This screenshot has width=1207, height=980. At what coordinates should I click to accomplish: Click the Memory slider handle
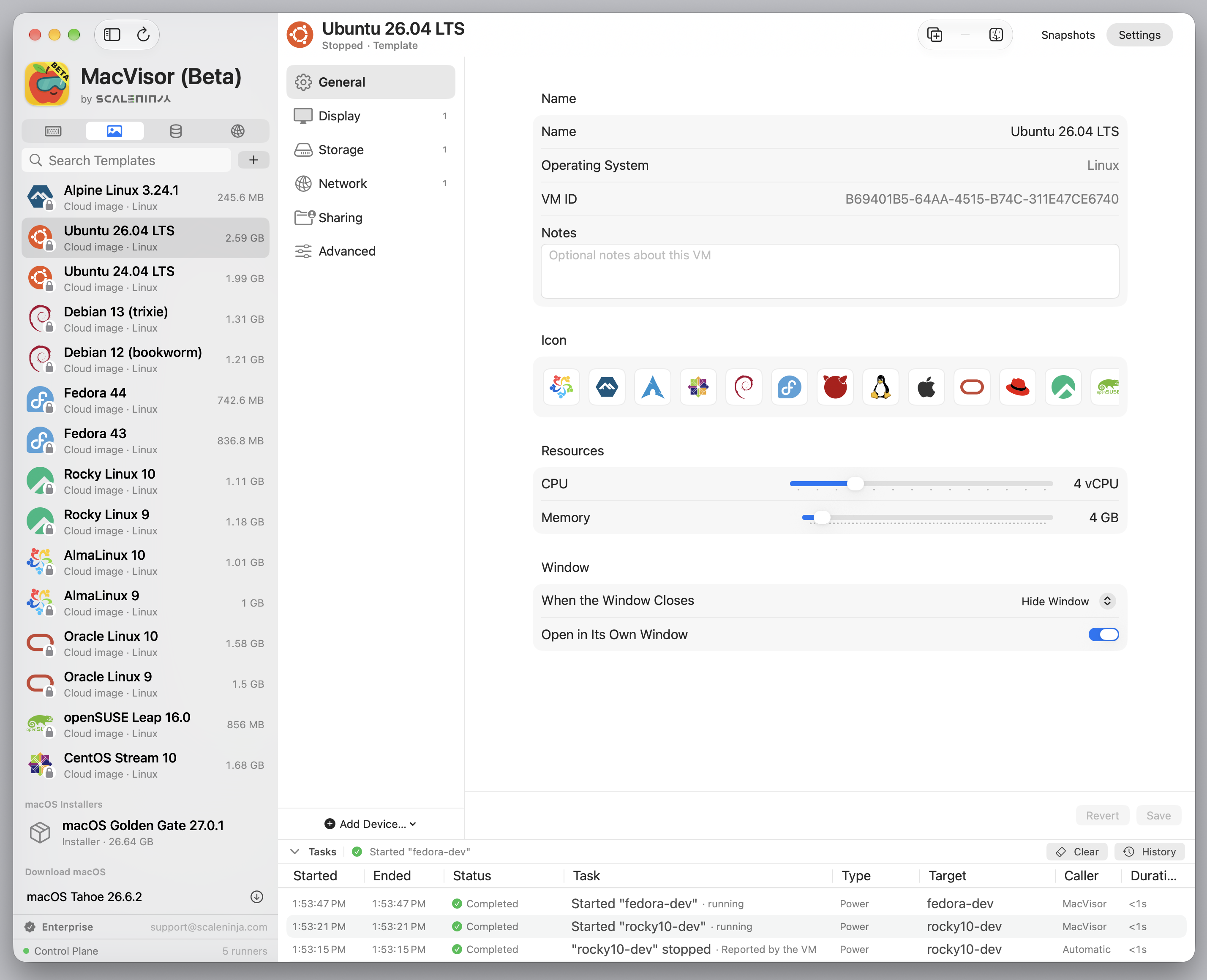point(822,517)
